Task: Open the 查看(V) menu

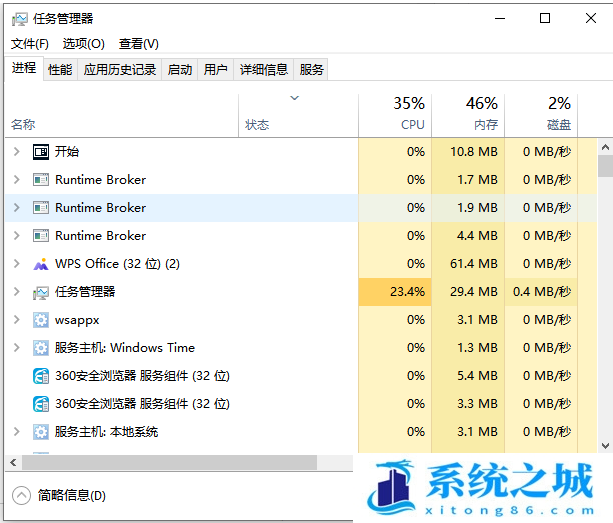Action: coord(139,44)
